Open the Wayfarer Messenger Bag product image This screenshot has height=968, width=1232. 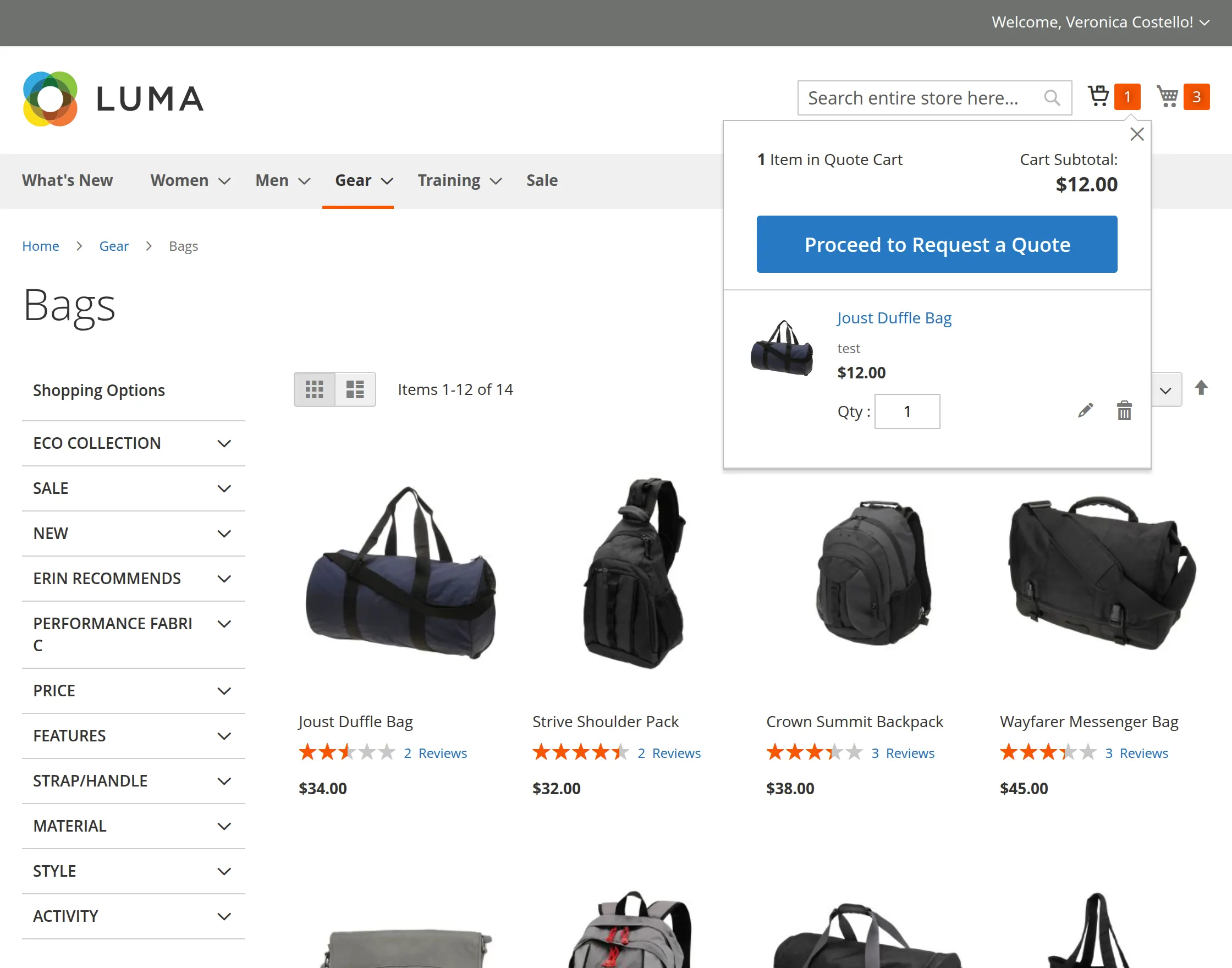[1103, 573]
